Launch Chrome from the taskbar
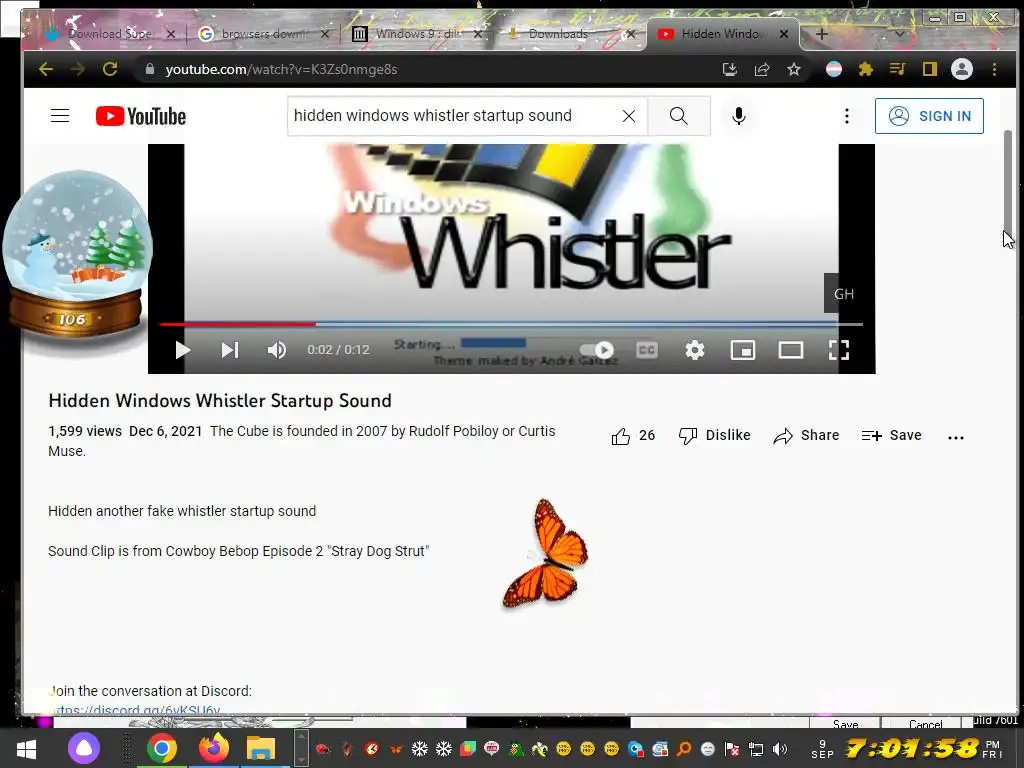 point(161,748)
